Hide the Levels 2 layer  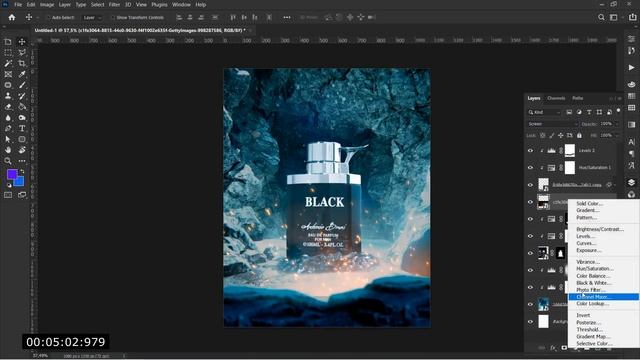pyautogui.click(x=530, y=151)
